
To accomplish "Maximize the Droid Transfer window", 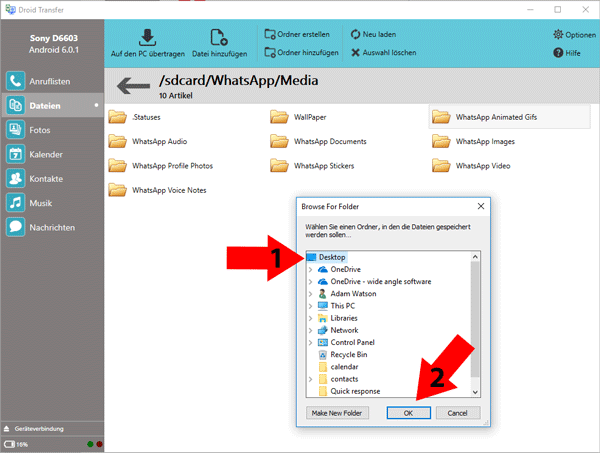I will click(558, 10).
